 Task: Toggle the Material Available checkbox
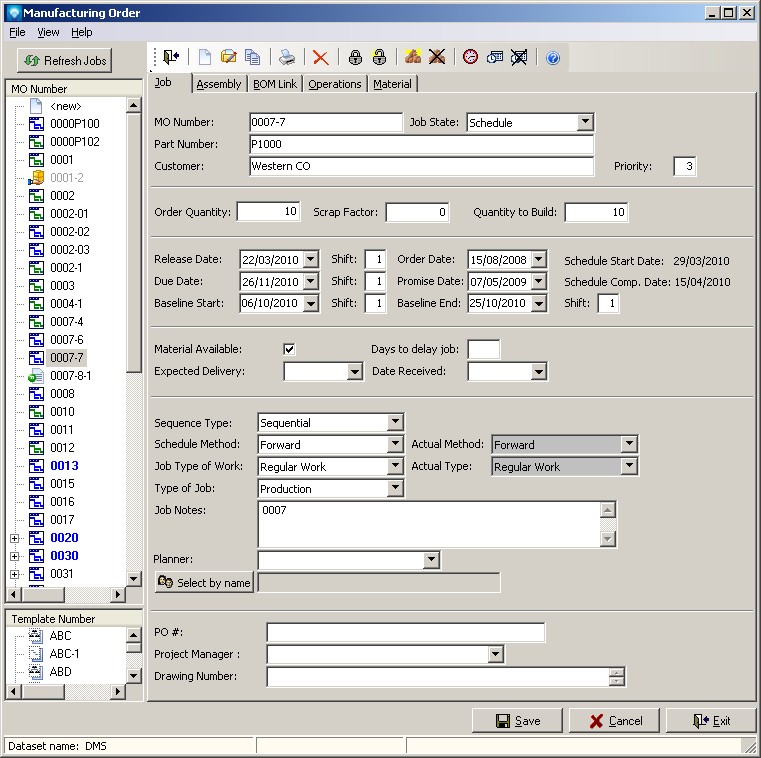290,349
